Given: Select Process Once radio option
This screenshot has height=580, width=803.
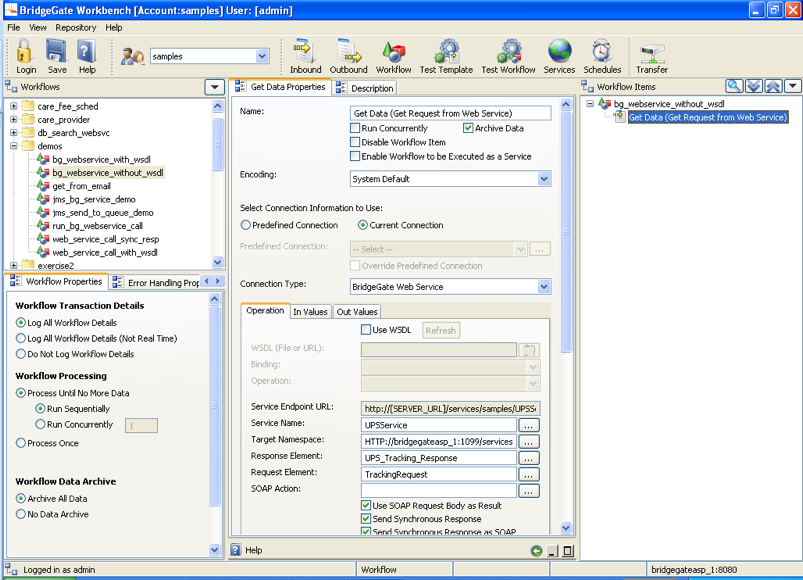Looking at the screenshot, I should pos(21,443).
